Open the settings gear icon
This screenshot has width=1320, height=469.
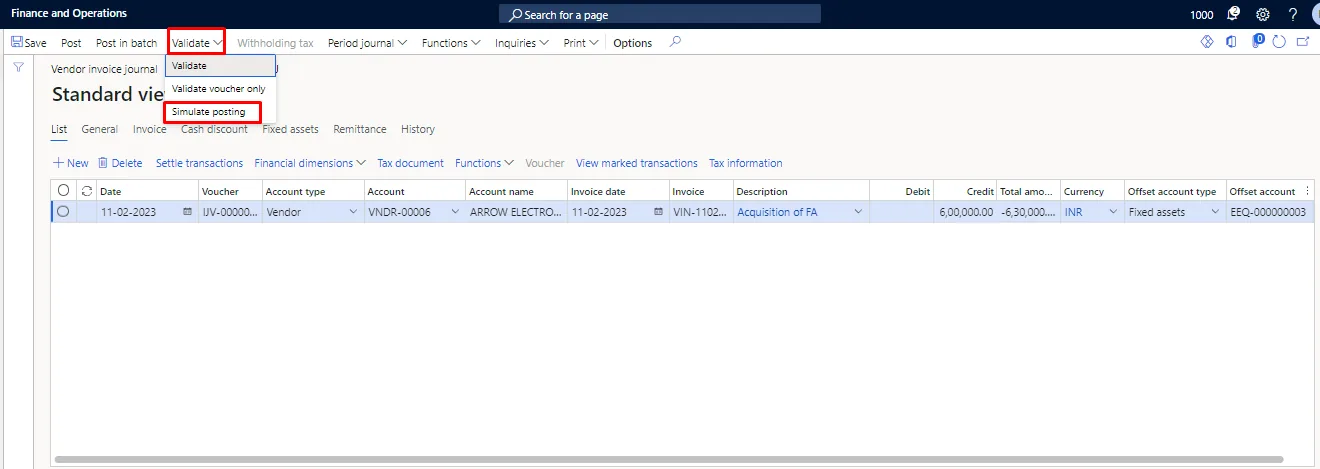(x=1263, y=15)
